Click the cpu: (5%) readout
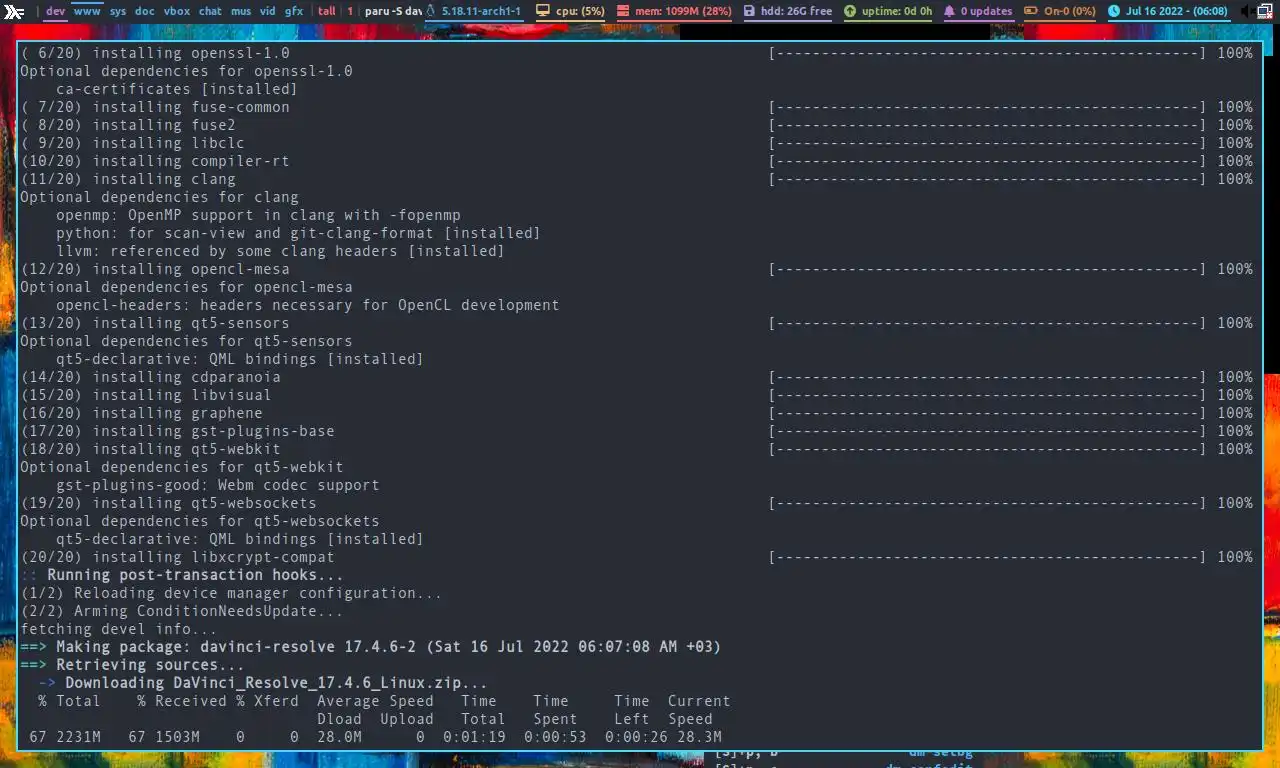 click(580, 12)
